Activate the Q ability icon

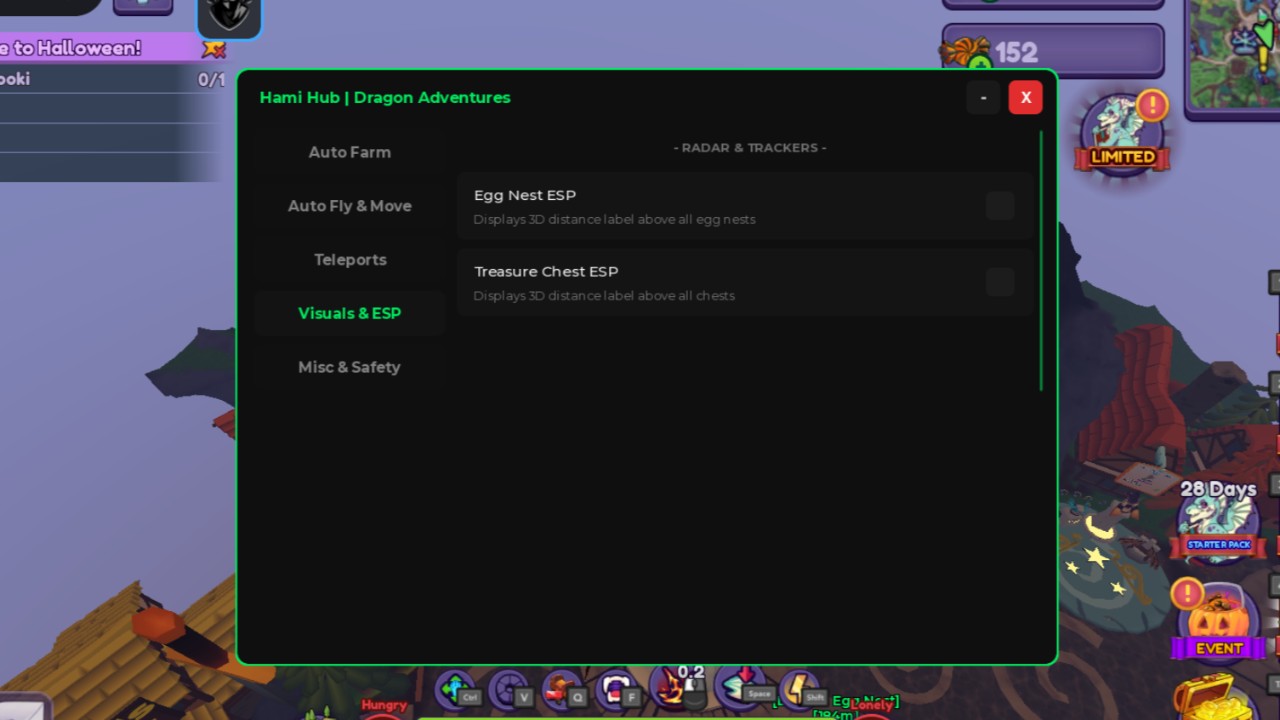click(564, 690)
